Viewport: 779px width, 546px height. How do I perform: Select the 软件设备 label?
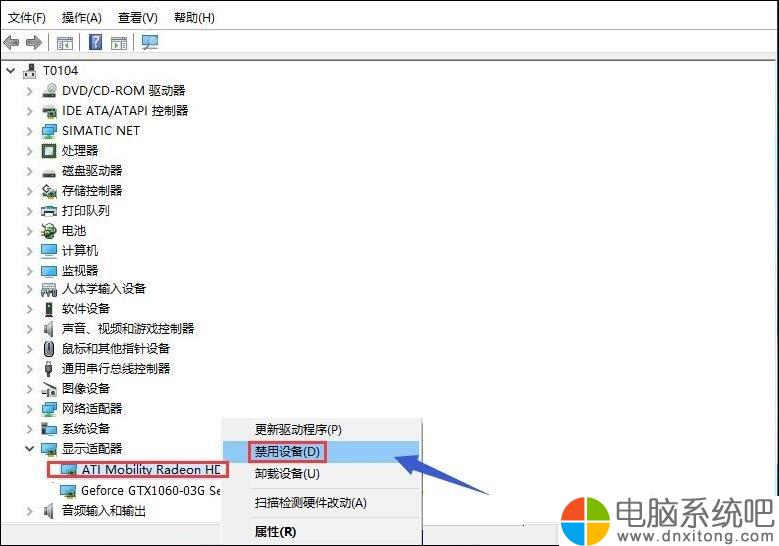pyautogui.click(x=86, y=309)
